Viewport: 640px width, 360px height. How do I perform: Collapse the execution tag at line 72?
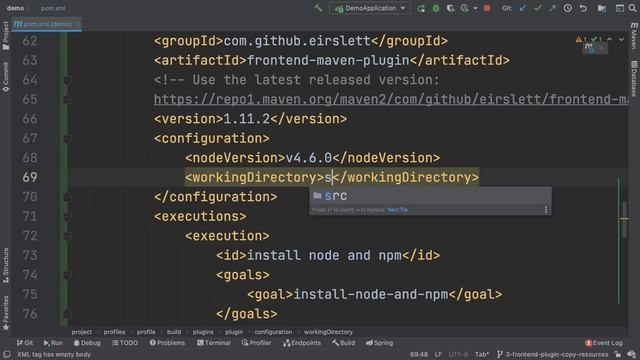67,236
